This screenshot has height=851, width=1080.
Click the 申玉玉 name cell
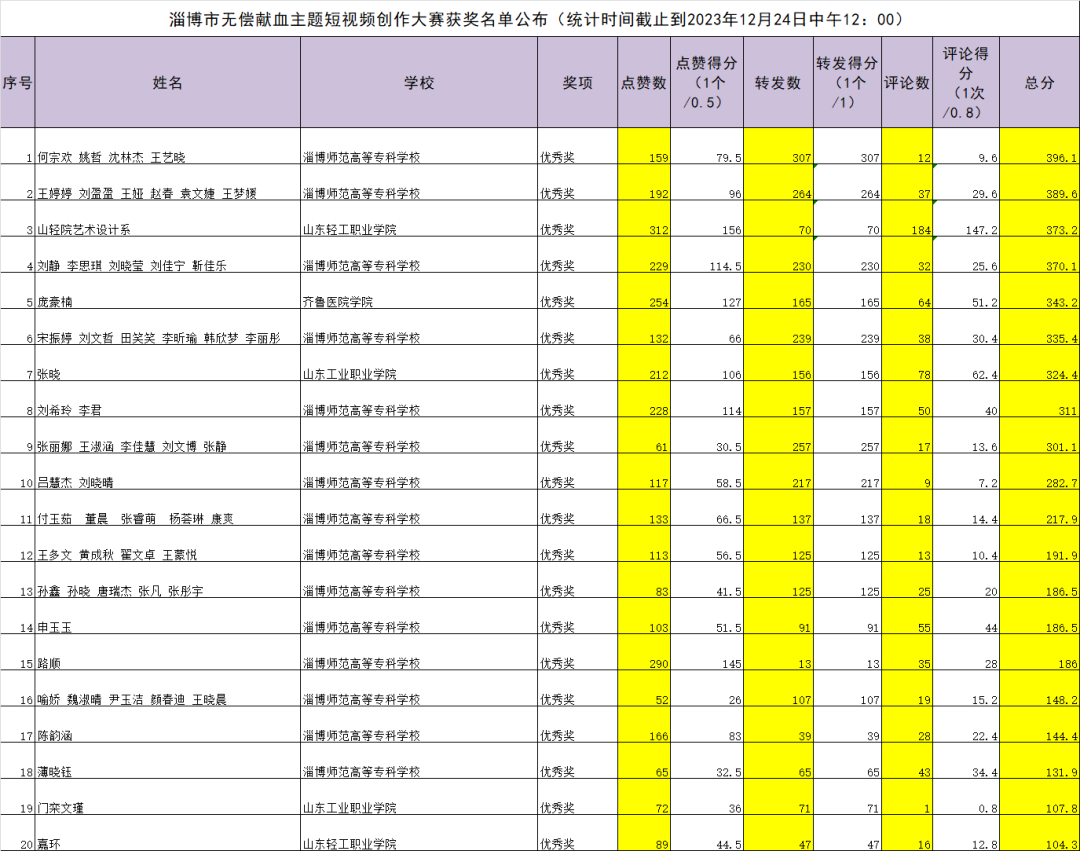click(x=167, y=616)
